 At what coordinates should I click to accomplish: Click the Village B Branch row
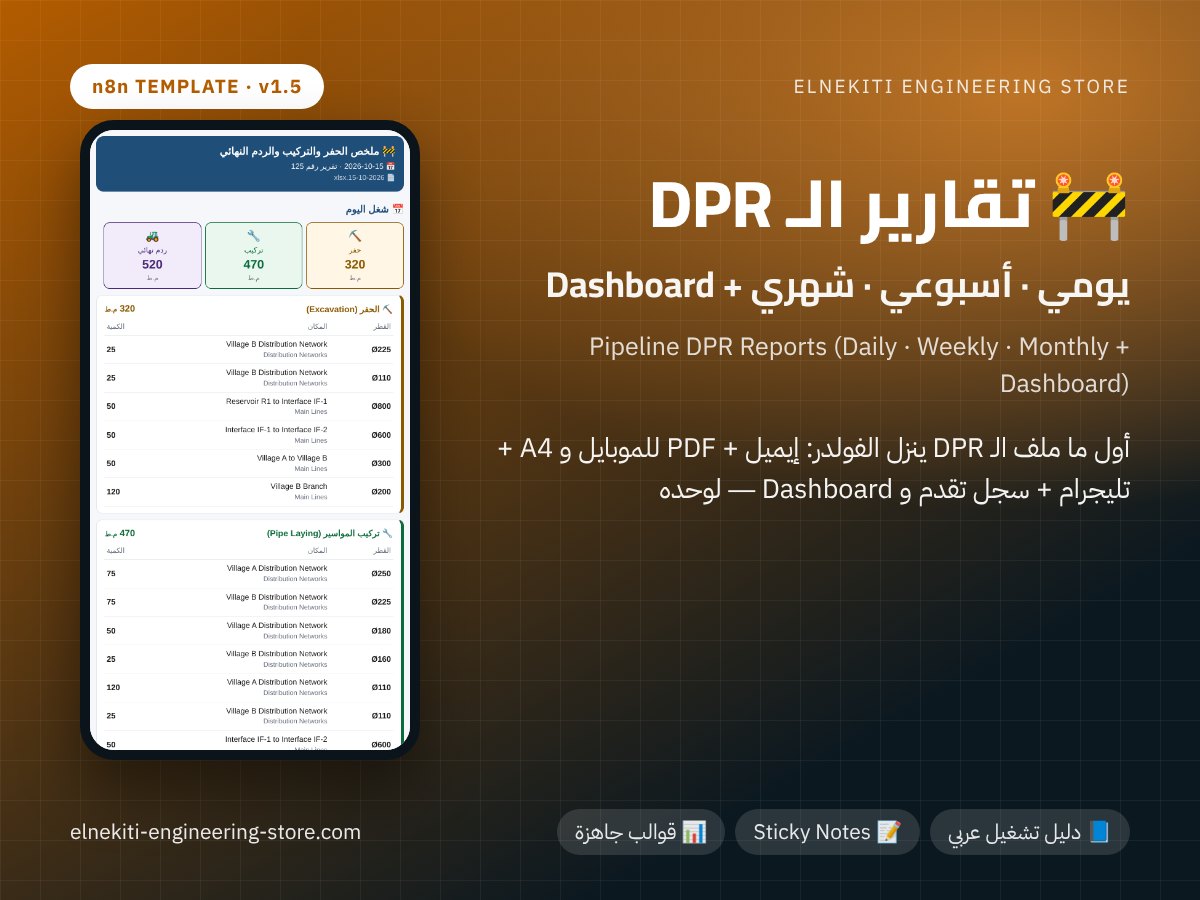[x=249, y=491]
